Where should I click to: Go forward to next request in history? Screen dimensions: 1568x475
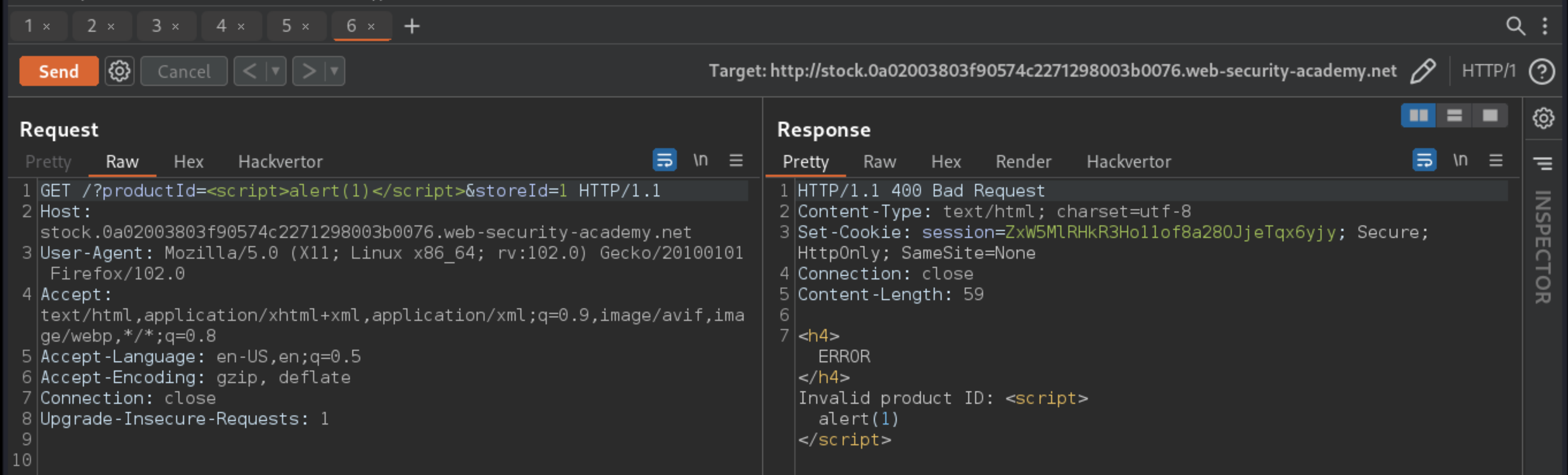(x=309, y=71)
